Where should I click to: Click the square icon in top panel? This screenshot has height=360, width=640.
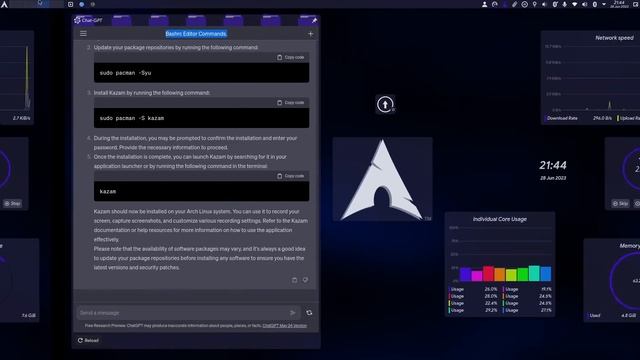[71, 4]
